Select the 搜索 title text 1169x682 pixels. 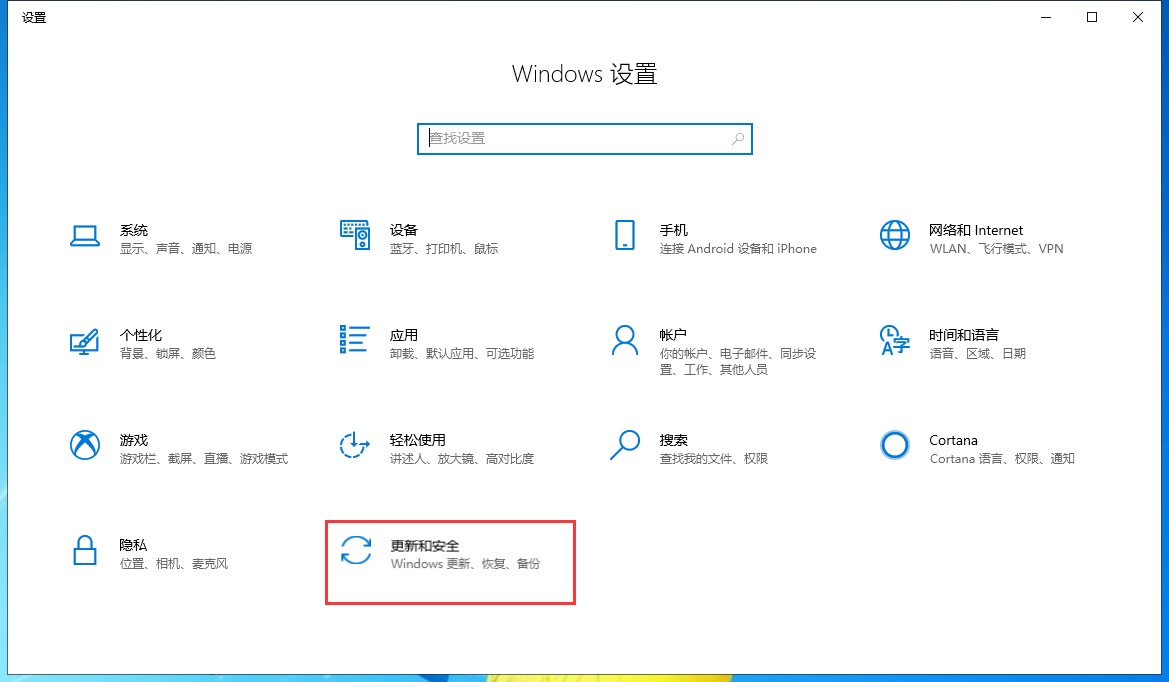coord(674,441)
